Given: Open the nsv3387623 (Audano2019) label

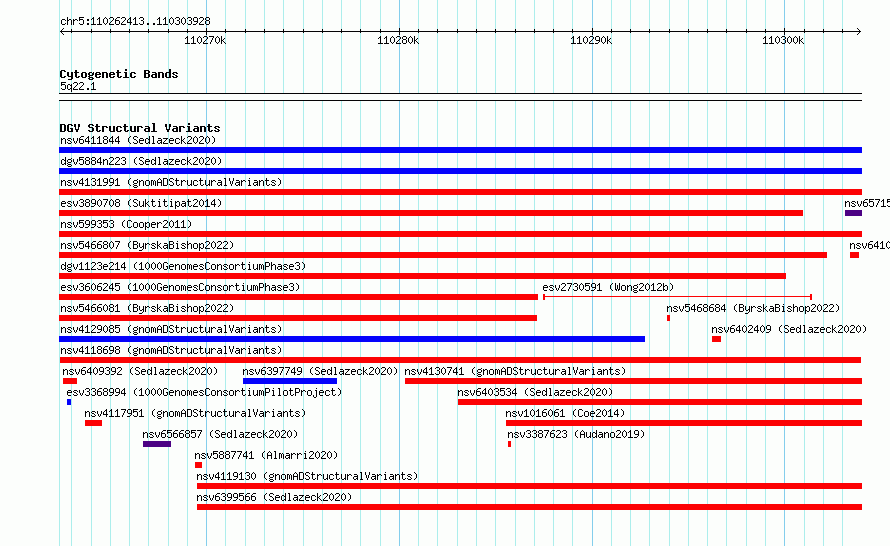Looking at the screenshot, I should coord(576,434).
